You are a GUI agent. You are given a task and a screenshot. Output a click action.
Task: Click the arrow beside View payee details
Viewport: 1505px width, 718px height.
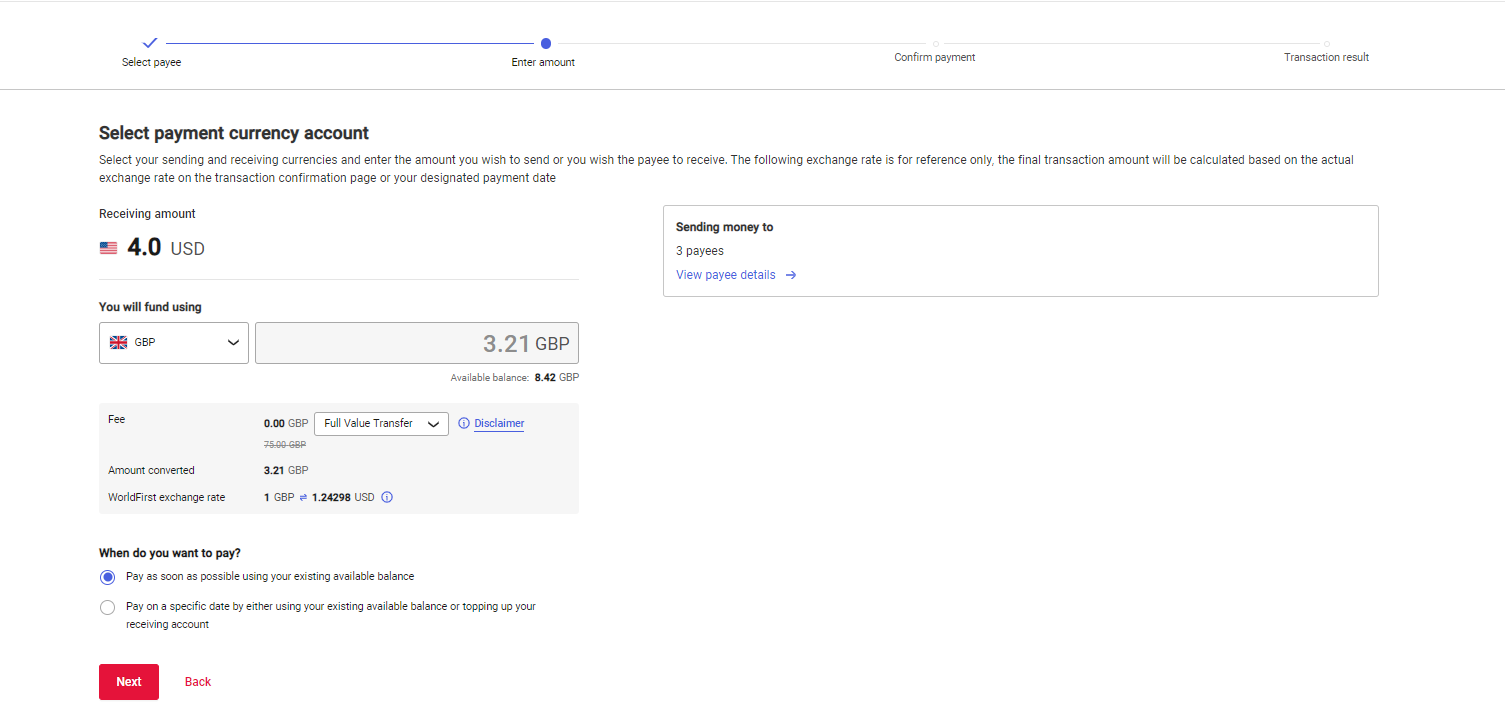click(790, 275)
